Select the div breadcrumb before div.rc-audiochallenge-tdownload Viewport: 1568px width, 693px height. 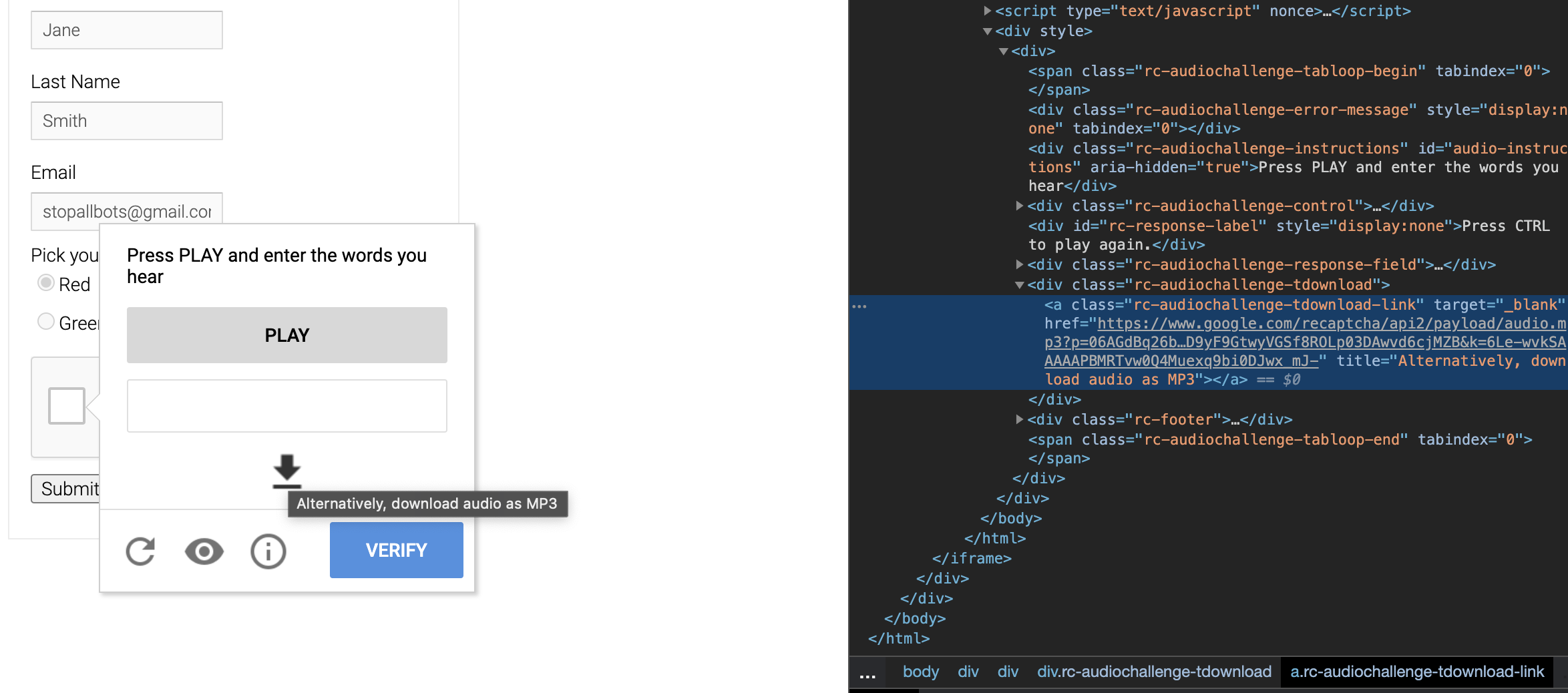(x=1008, y=672)
